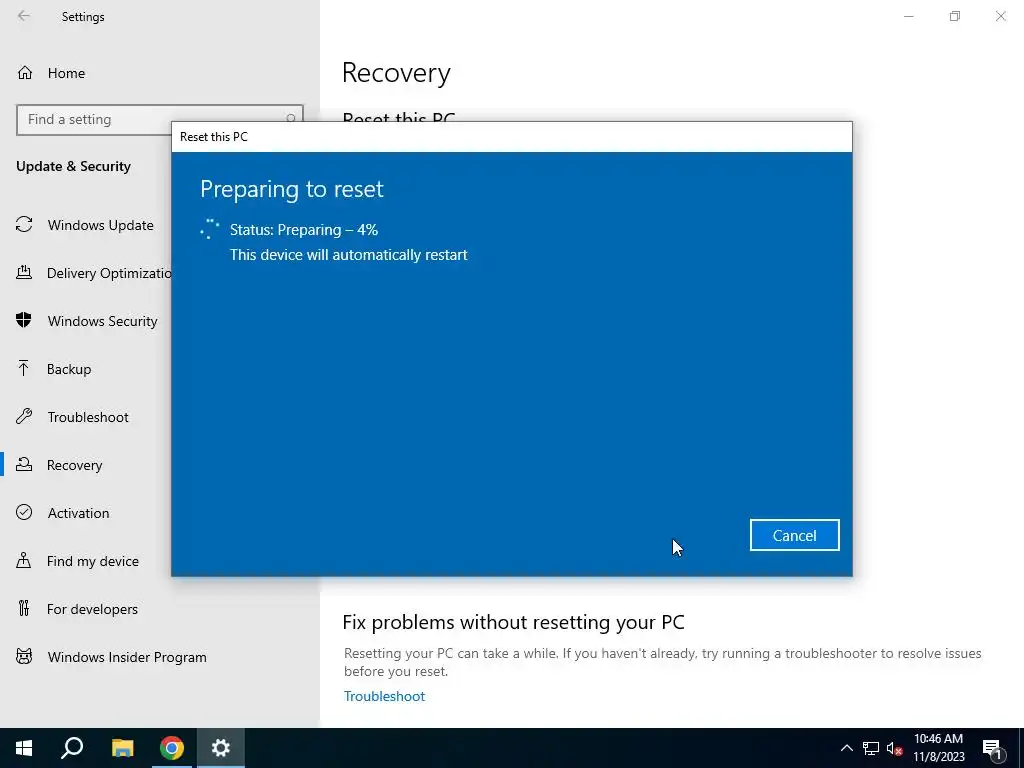Open taskbar search magnifier
Image resolution: width=1024 pixels, height=768 pixels.
tap(72, 748)
